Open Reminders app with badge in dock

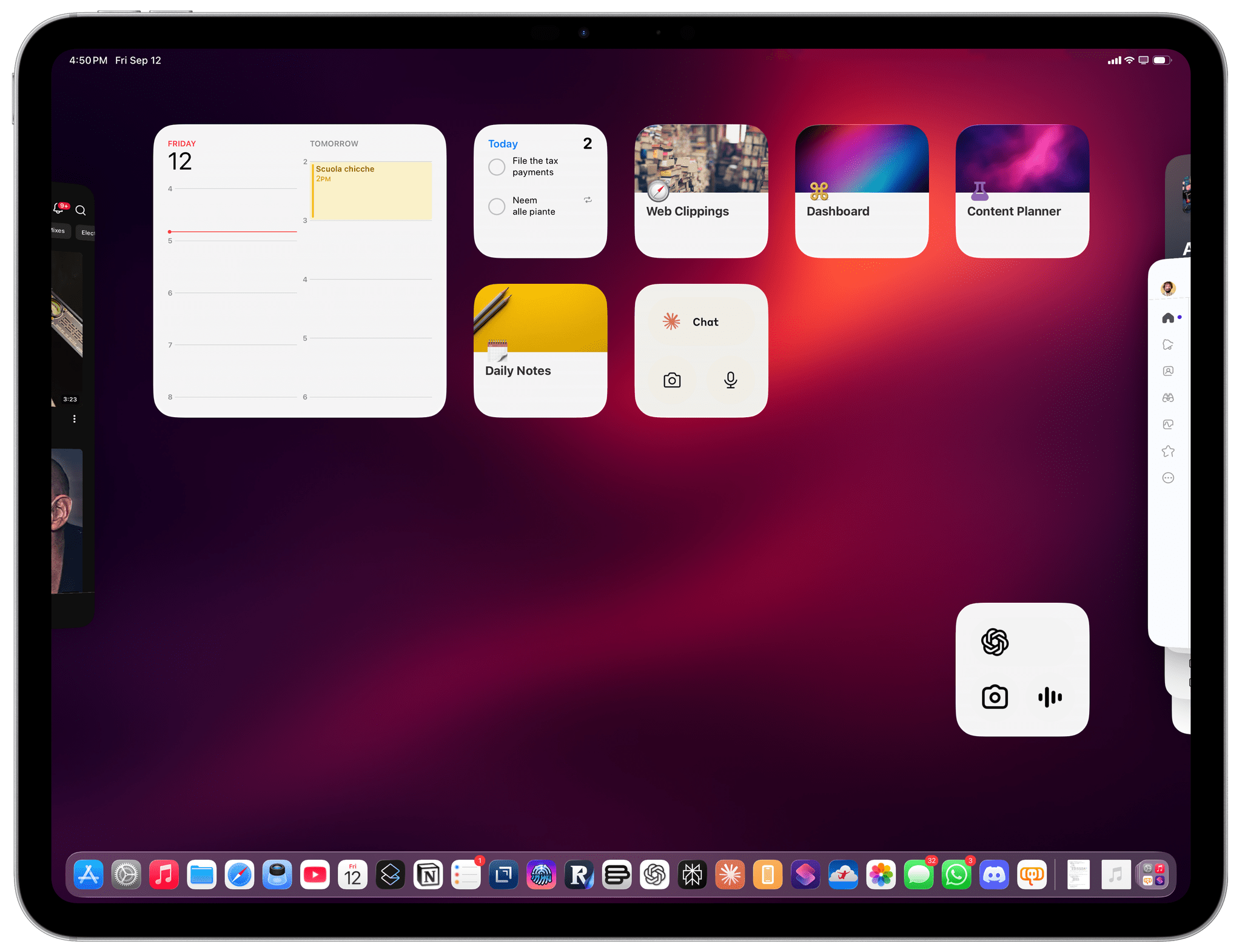pyautogui.click(x=466, y=875)
